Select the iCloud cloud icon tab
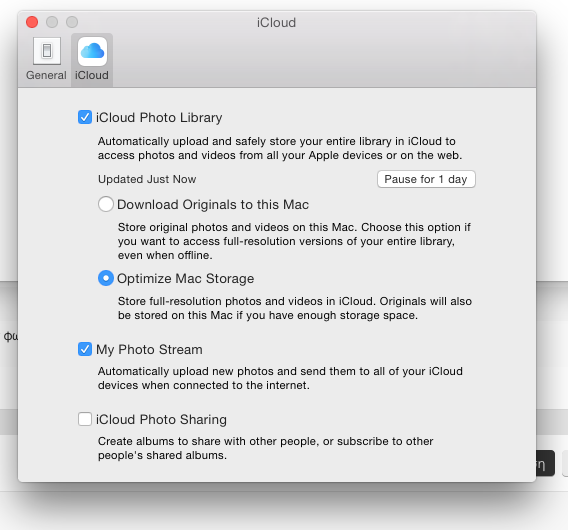Image resolution: width=568 pixels, height=530 pixels. tap(92, 51)
